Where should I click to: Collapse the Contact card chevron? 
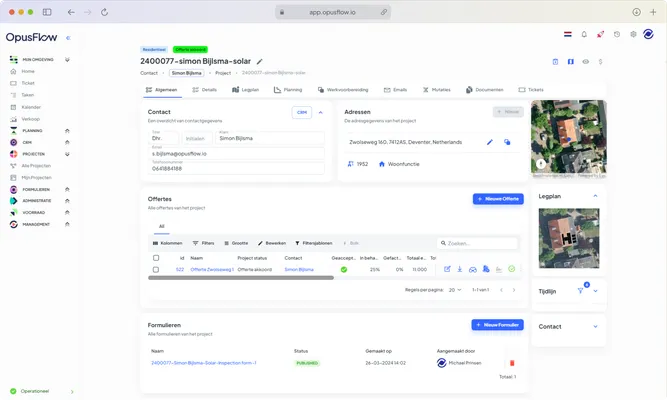click(321, 112)
